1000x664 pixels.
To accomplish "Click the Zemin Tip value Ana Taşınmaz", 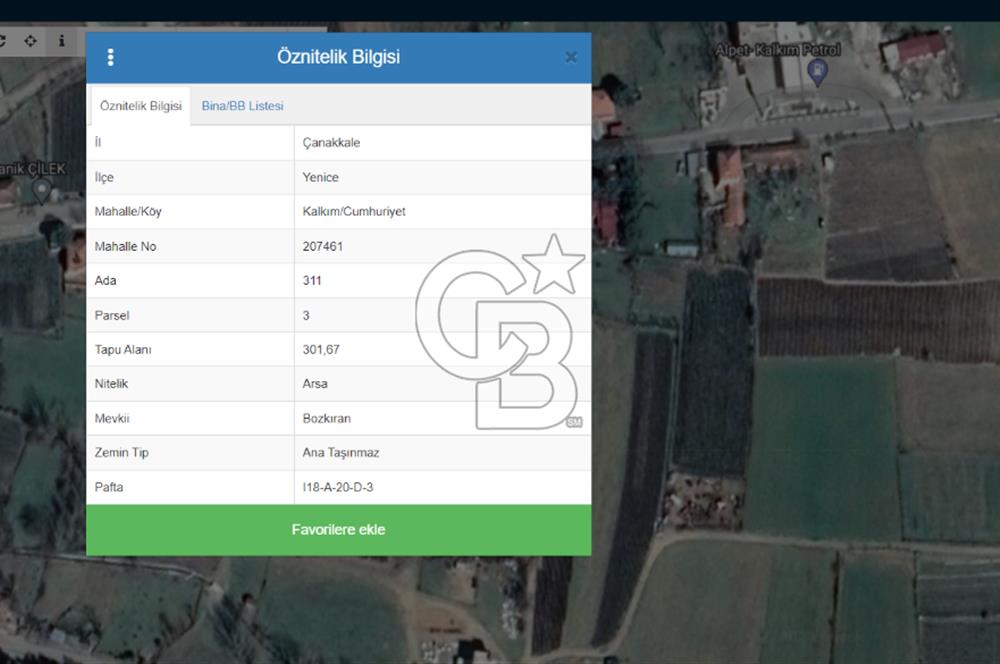I will pyautogui.click(x=340, y=453).
